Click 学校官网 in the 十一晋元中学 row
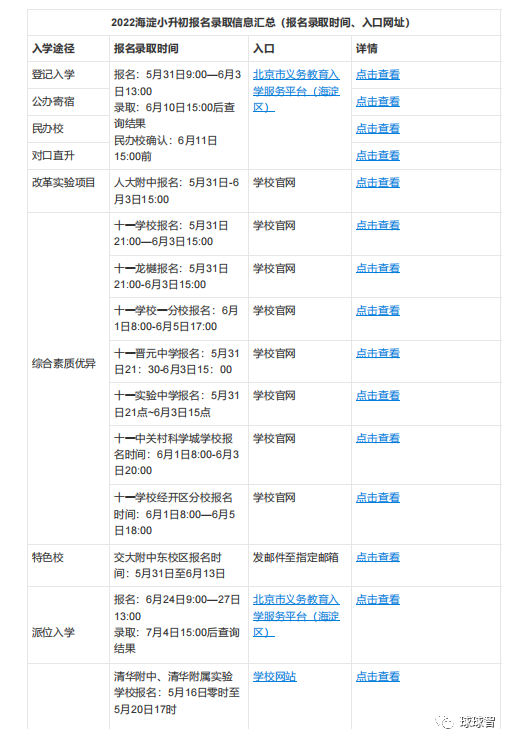The width and height of the screenshot is (512, 744). click(x=274, y=353)
